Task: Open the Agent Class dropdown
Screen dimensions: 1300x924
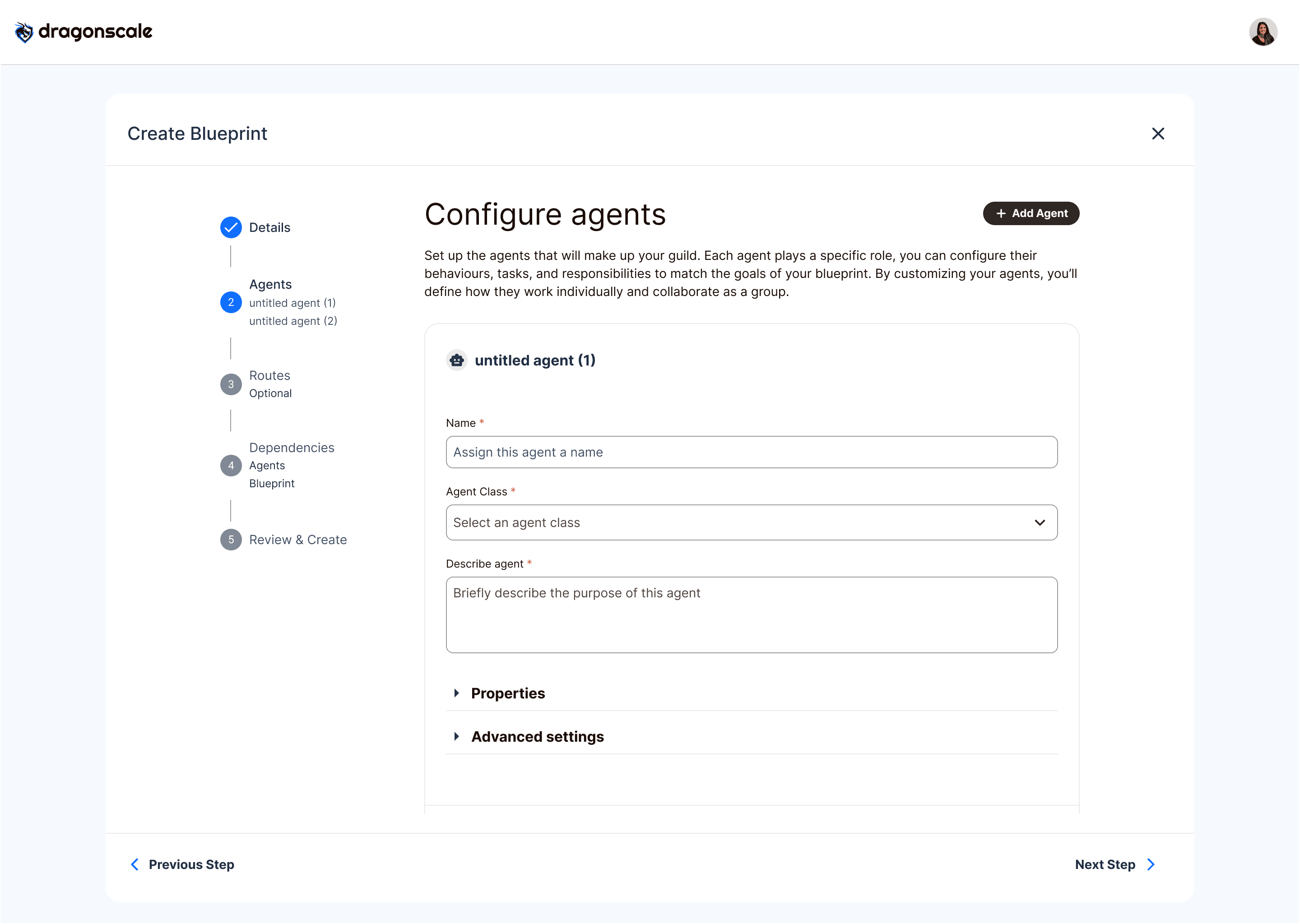Action: coord(751,522)
